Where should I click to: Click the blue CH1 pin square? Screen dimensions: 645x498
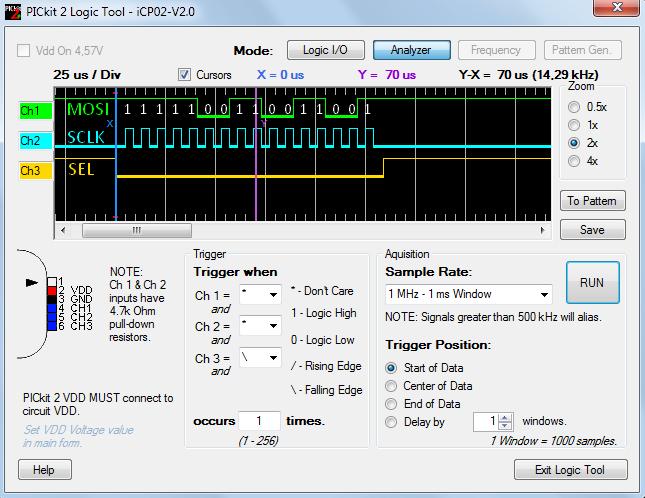(52, 308)
